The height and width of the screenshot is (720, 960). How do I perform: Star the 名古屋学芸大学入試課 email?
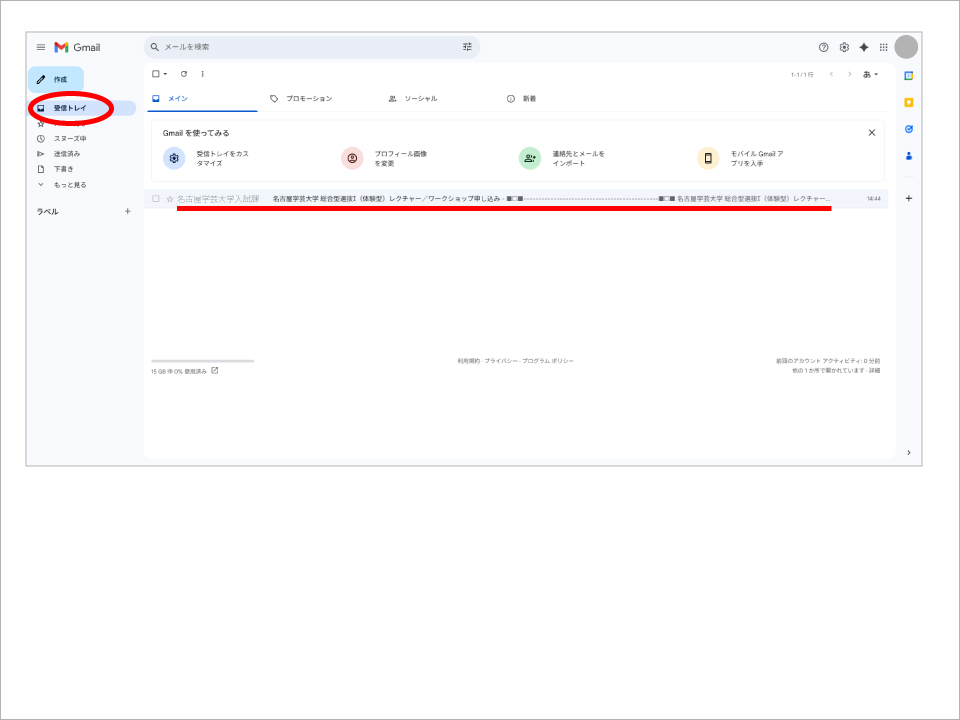(169, 199)
